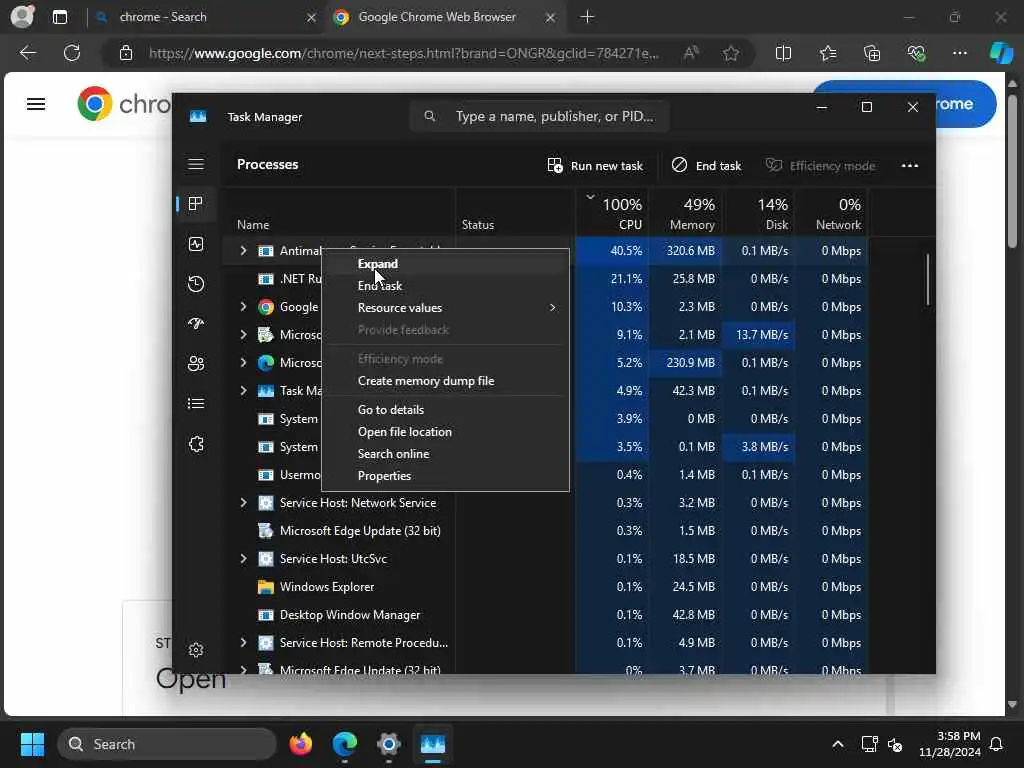The width and height of the screenshot is (1024, 768).
Task: Sort by Name column header
Action: 338,213
